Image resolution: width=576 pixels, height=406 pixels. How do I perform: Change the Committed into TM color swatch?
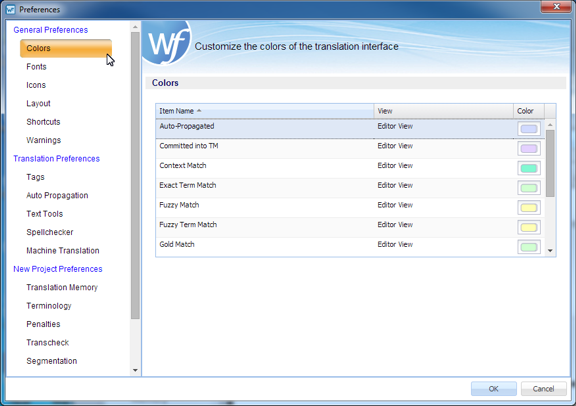(x=529, y=148)
